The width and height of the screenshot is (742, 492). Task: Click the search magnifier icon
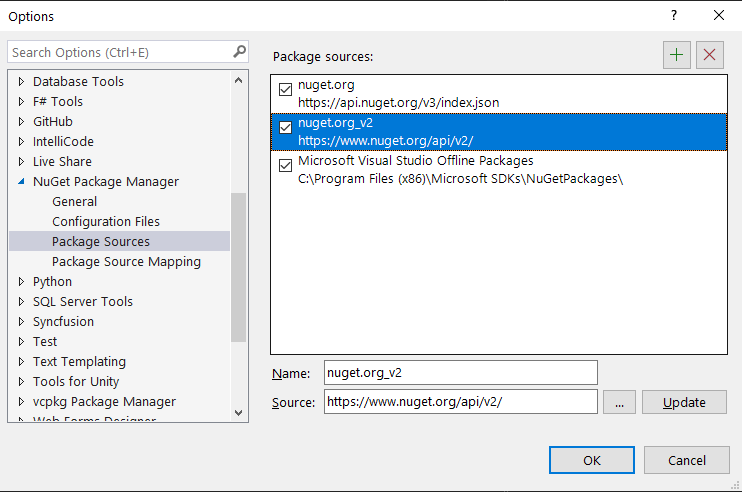[x=240, y=52]
